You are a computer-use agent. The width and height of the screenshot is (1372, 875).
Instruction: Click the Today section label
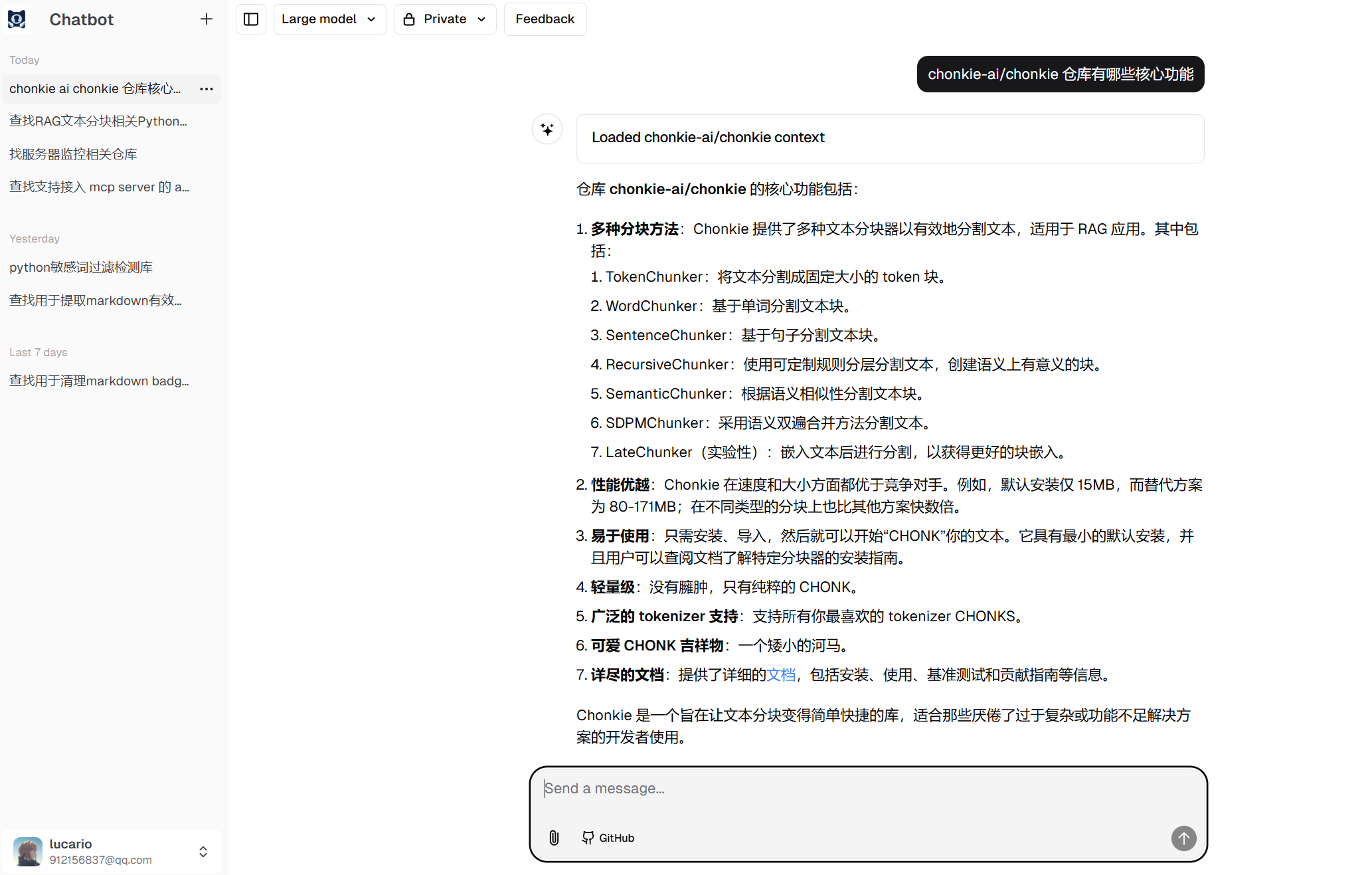[x=25, y=60]
